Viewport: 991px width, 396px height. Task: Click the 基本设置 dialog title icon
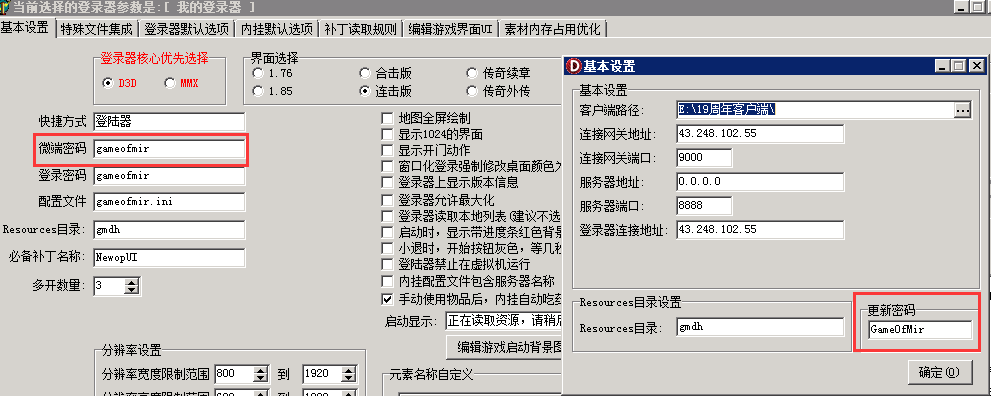575,66
